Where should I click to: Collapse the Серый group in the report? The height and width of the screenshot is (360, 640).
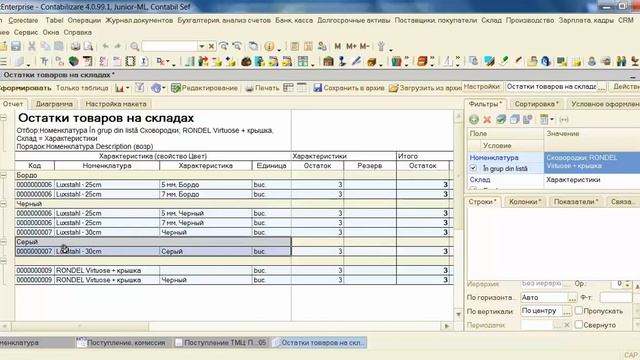3,242
